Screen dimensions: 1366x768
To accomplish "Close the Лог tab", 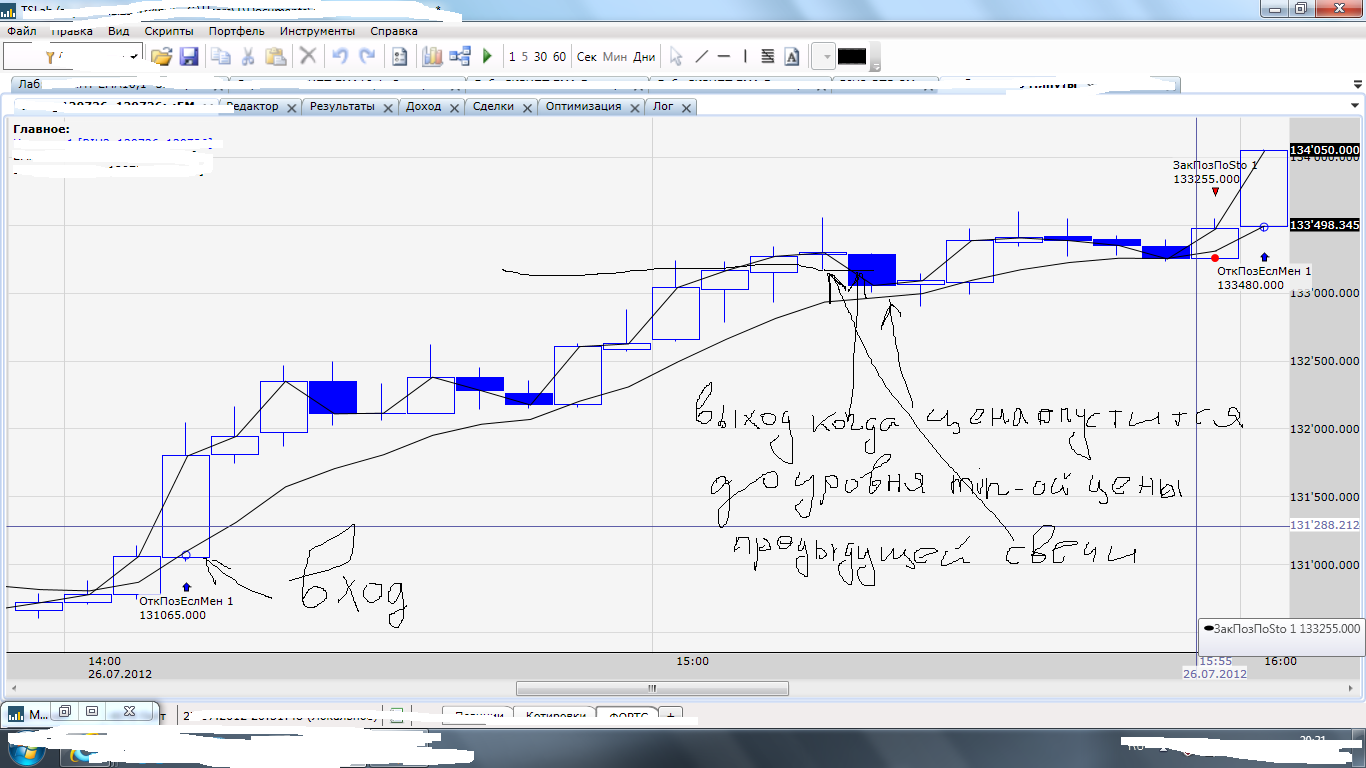I will (x=685, y=107).
